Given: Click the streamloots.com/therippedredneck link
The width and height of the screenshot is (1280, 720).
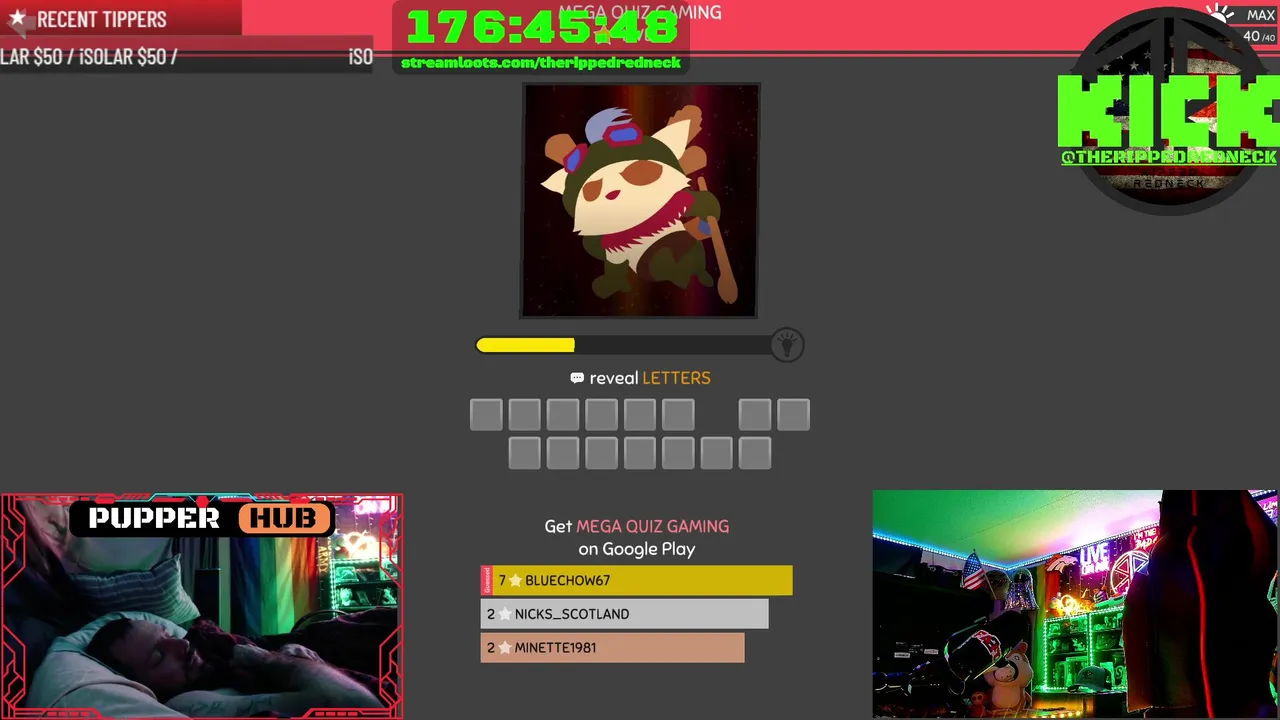Looking at the screenshot, I should 541,62.
